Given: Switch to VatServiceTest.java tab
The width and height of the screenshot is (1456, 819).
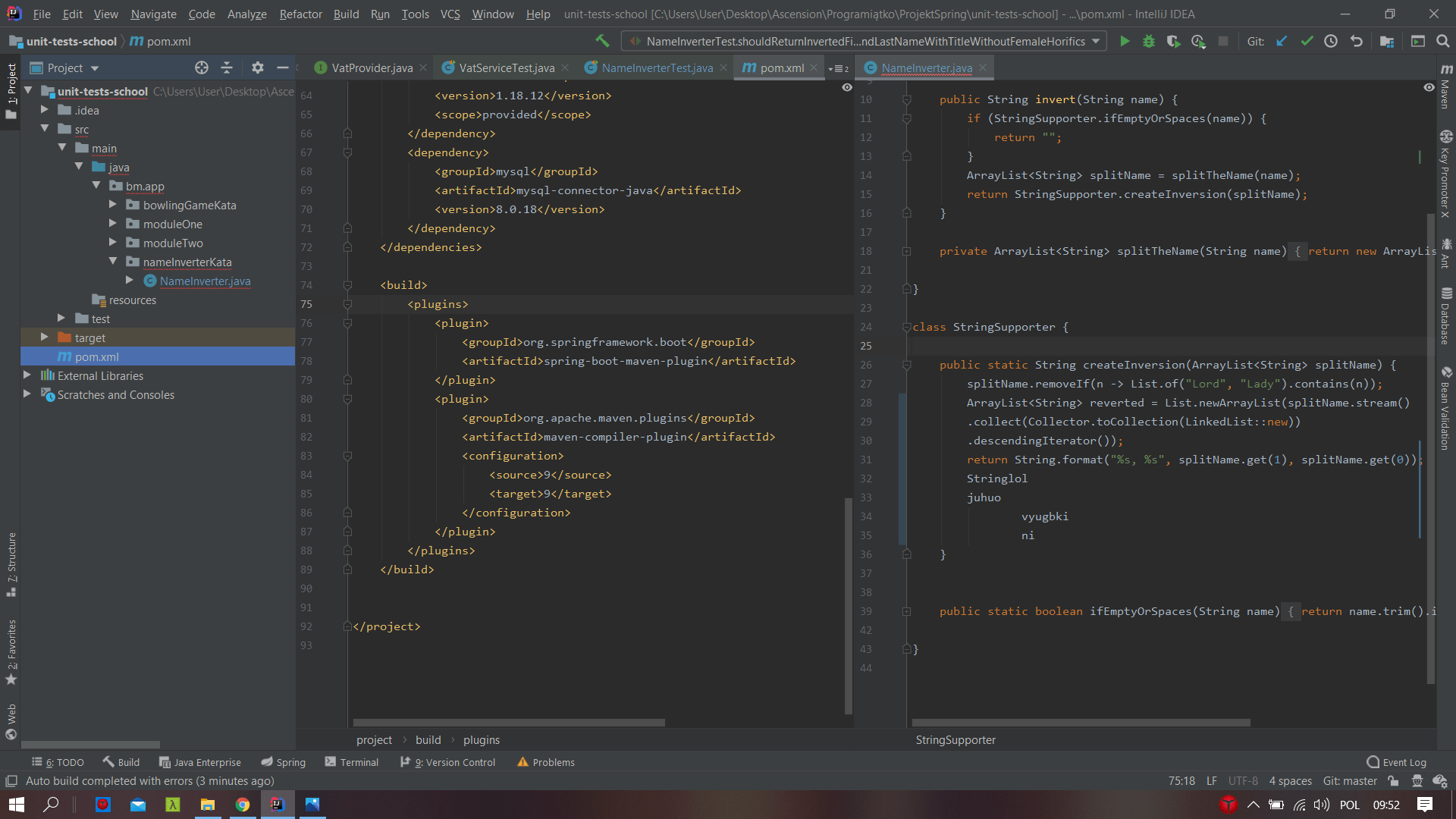Looking at the screenshot, I should point(506,68).
